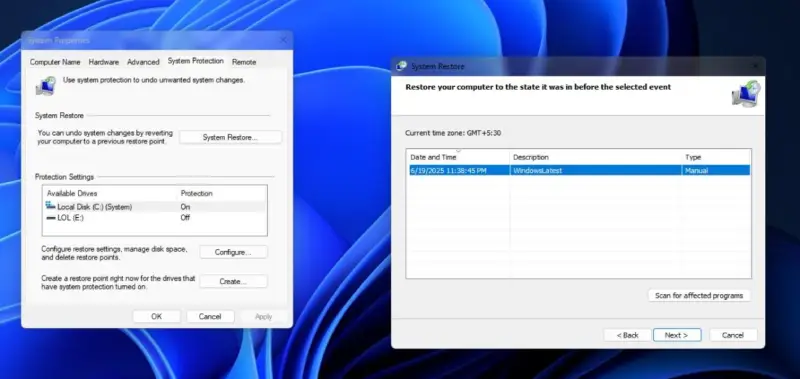Click the LOL (E:) drive icon
The width and height of the screenshot is (800, 379).
click(x=51, y=218)
